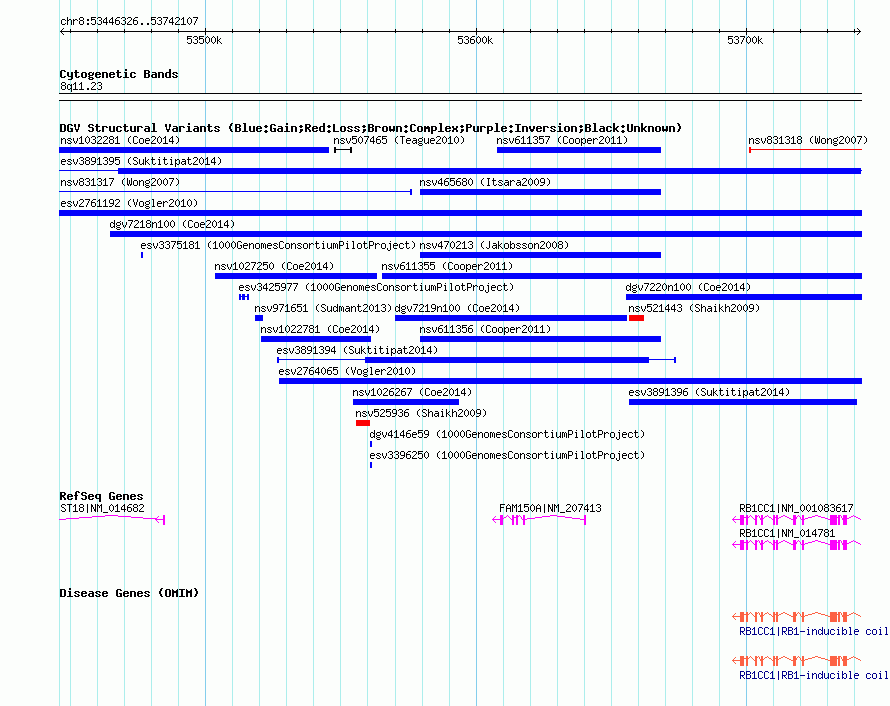Click the nsv831318 (Wong2007) loss variant label
The height and width of the screenshot is (706, 890).
tap(808, 140)
